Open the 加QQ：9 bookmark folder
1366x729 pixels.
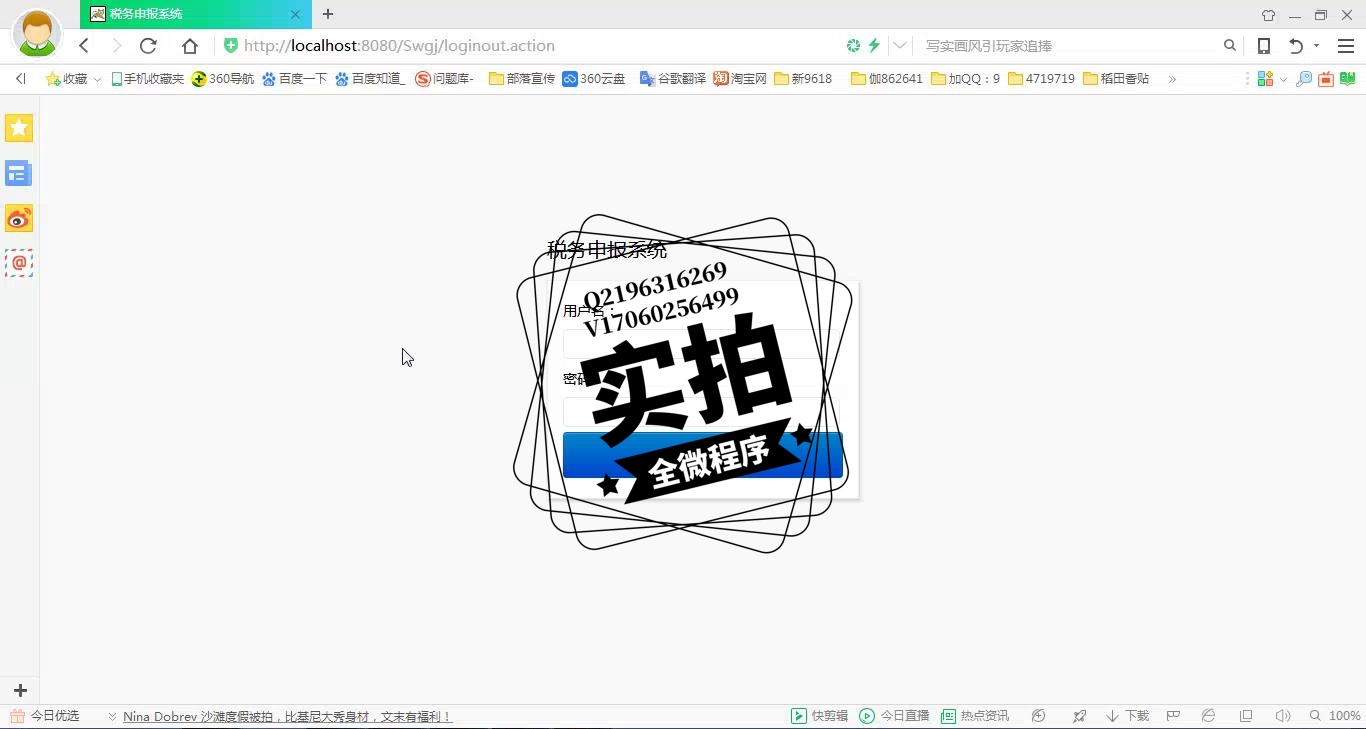point(965,79)
